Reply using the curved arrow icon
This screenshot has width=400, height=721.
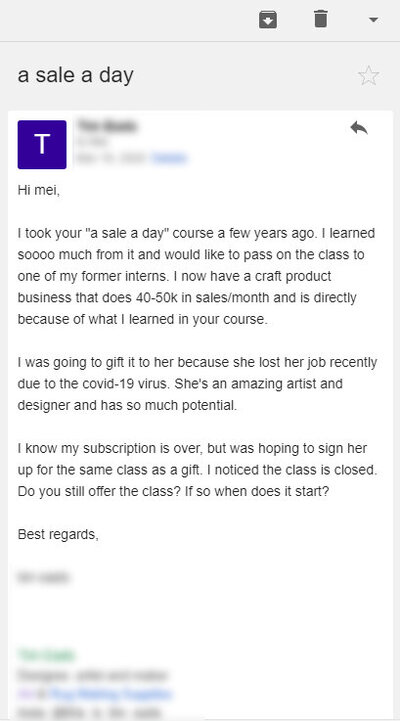[x=359, y=128]
